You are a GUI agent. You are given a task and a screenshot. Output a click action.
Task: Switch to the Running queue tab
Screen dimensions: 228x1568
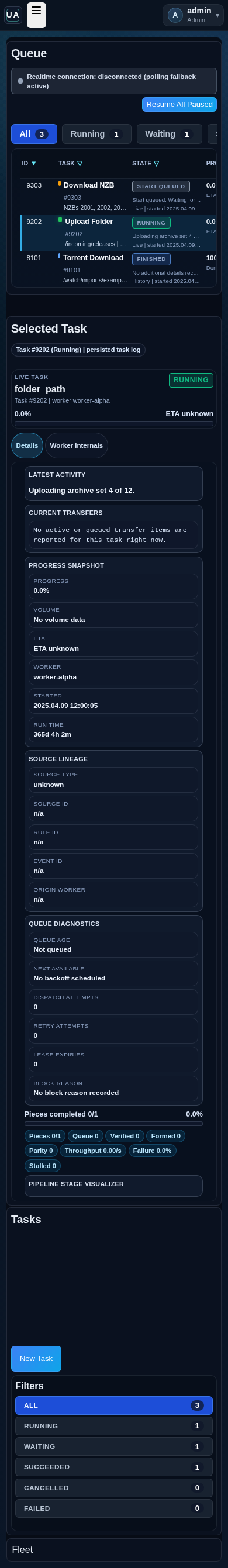click(x=96, y=134)
